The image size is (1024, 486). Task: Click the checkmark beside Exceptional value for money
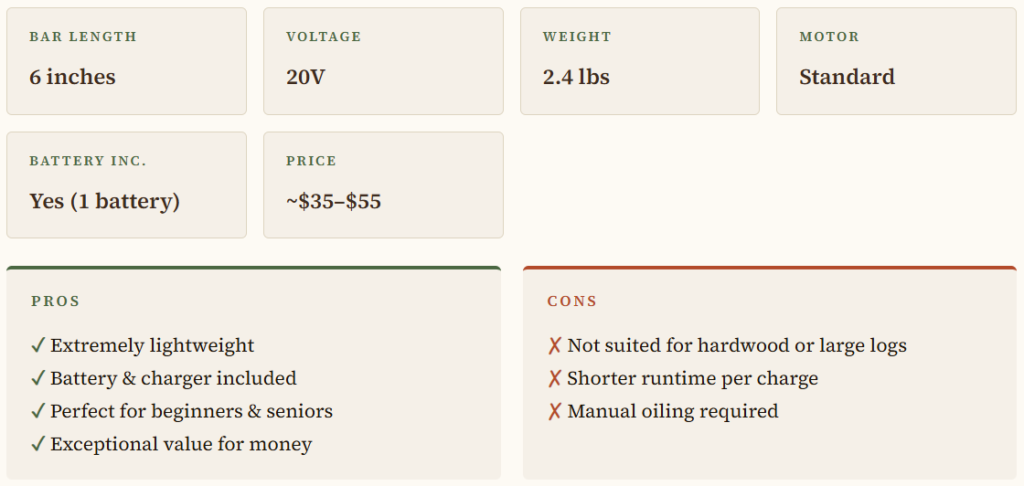click(38, 445)
